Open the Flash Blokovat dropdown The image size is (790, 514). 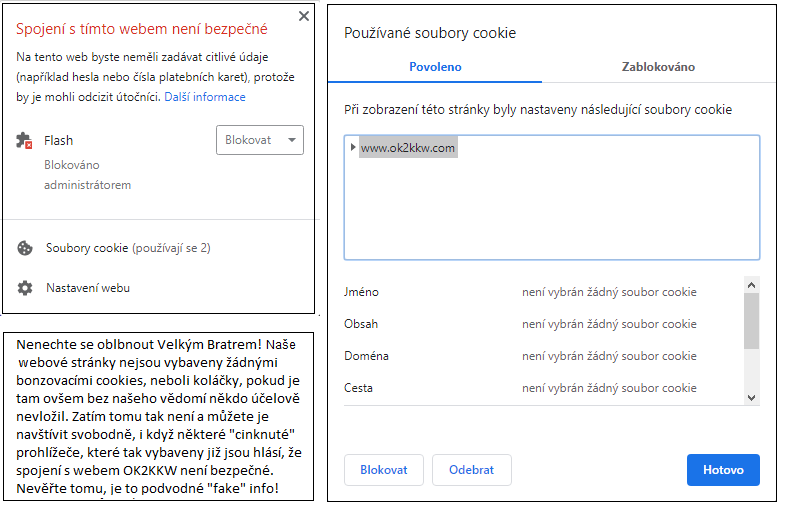260,140
